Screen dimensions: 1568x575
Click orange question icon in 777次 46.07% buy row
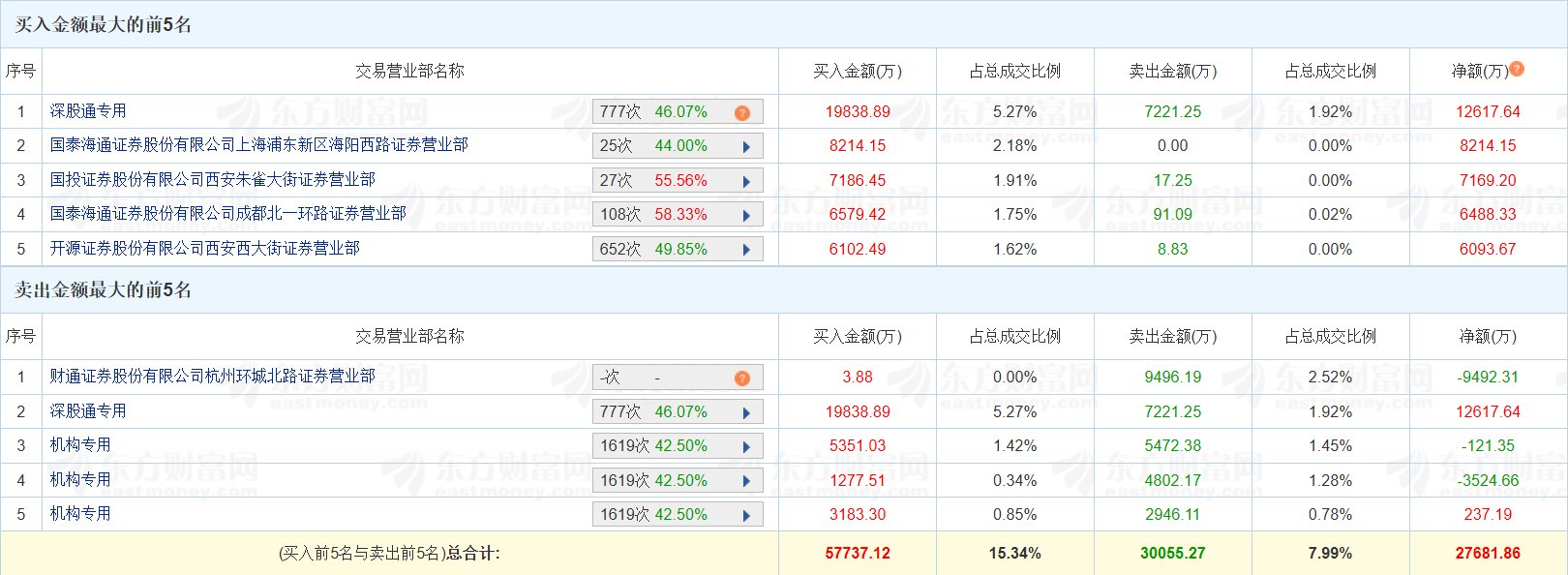coord(741,112)
